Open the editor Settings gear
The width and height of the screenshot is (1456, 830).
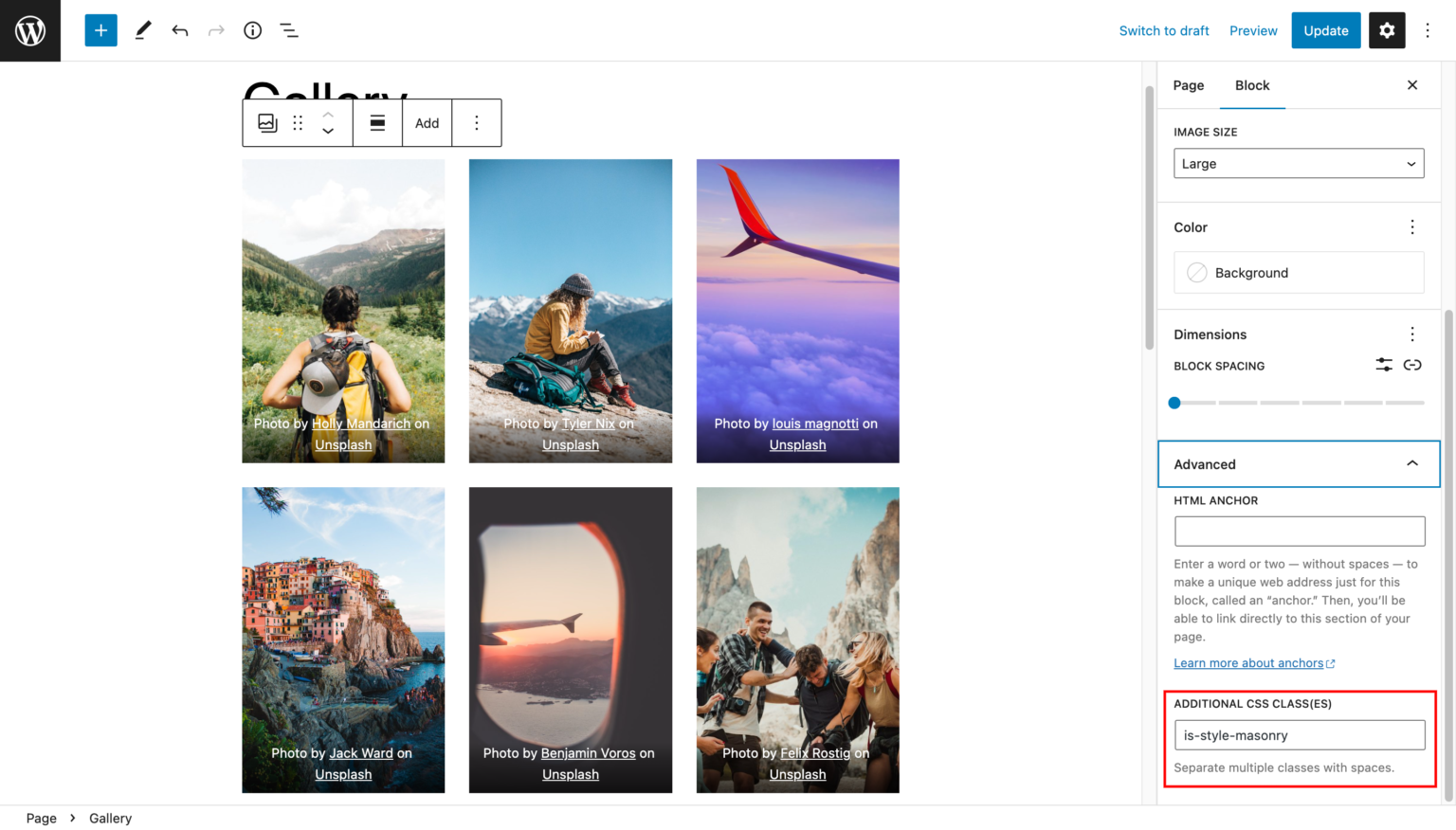(1386, 29)
